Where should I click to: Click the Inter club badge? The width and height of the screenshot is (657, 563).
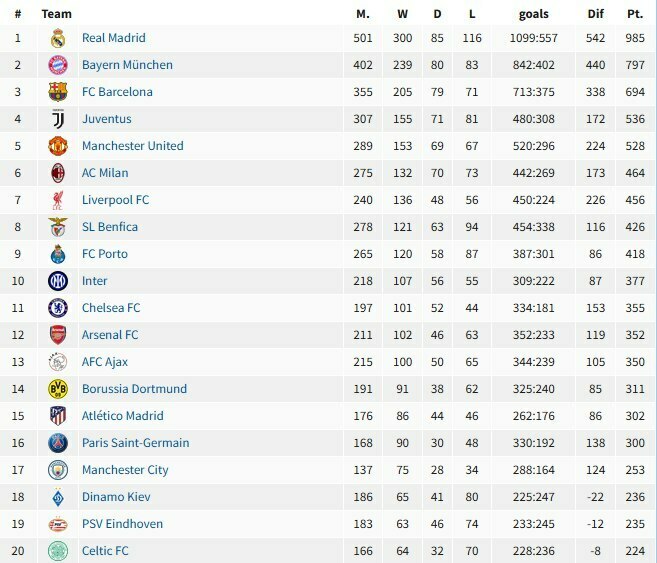[58, 281]
